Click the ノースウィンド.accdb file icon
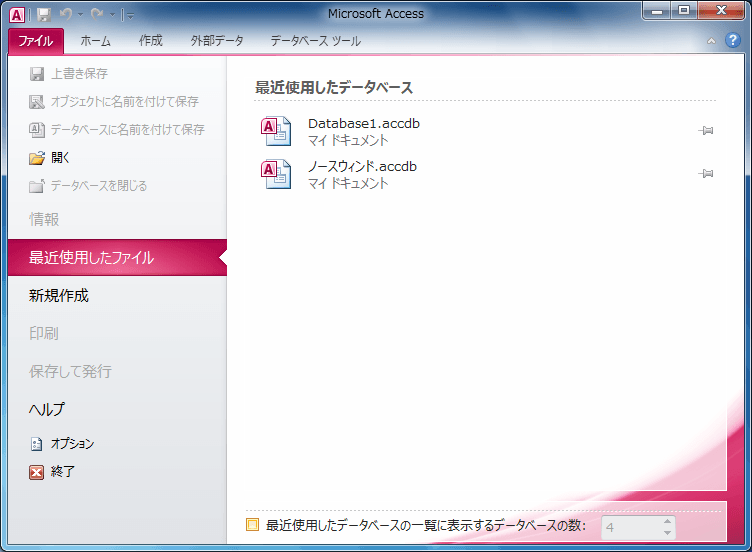Viewport: 752px width, 552px height. point(276,174)
